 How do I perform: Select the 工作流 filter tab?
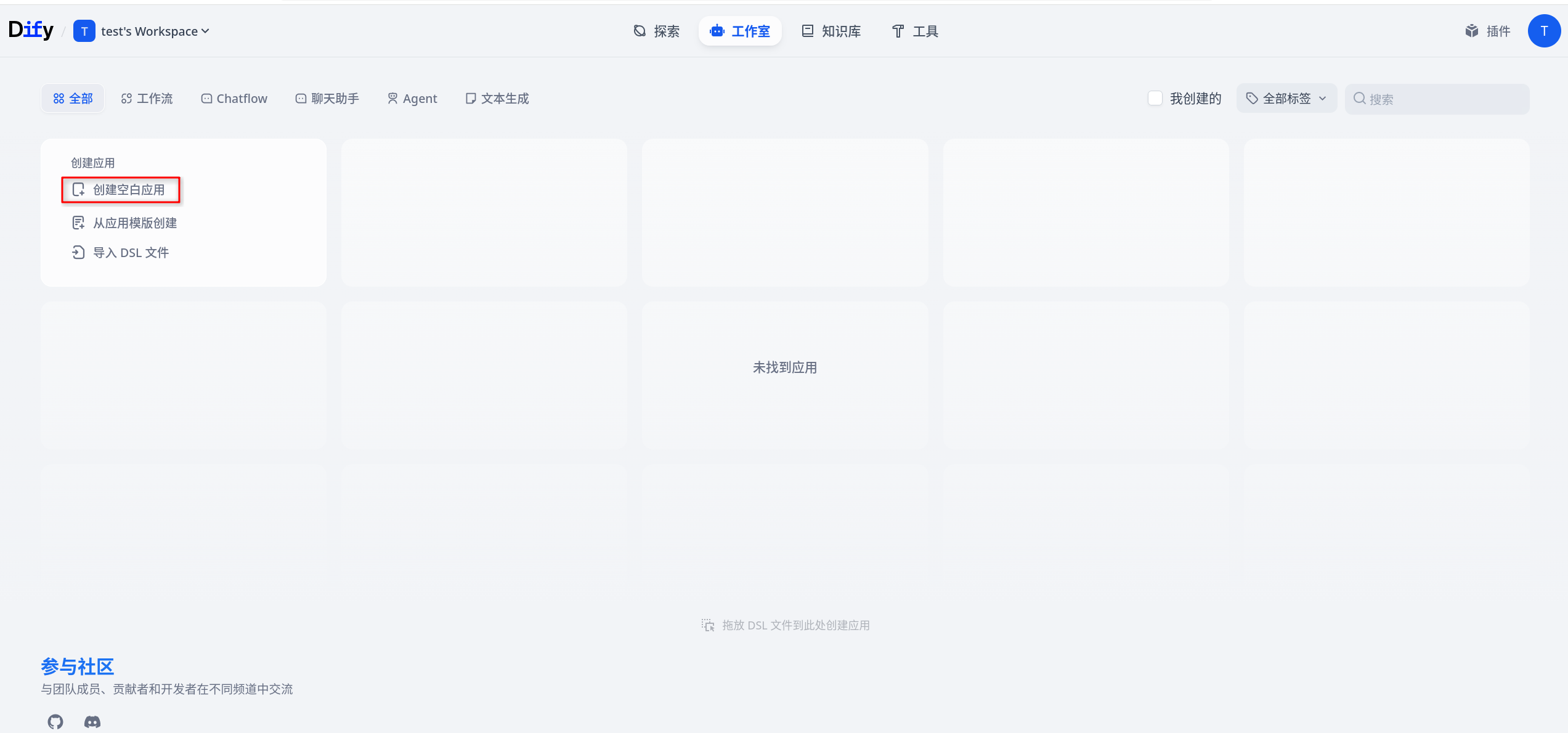pos(147,99)
